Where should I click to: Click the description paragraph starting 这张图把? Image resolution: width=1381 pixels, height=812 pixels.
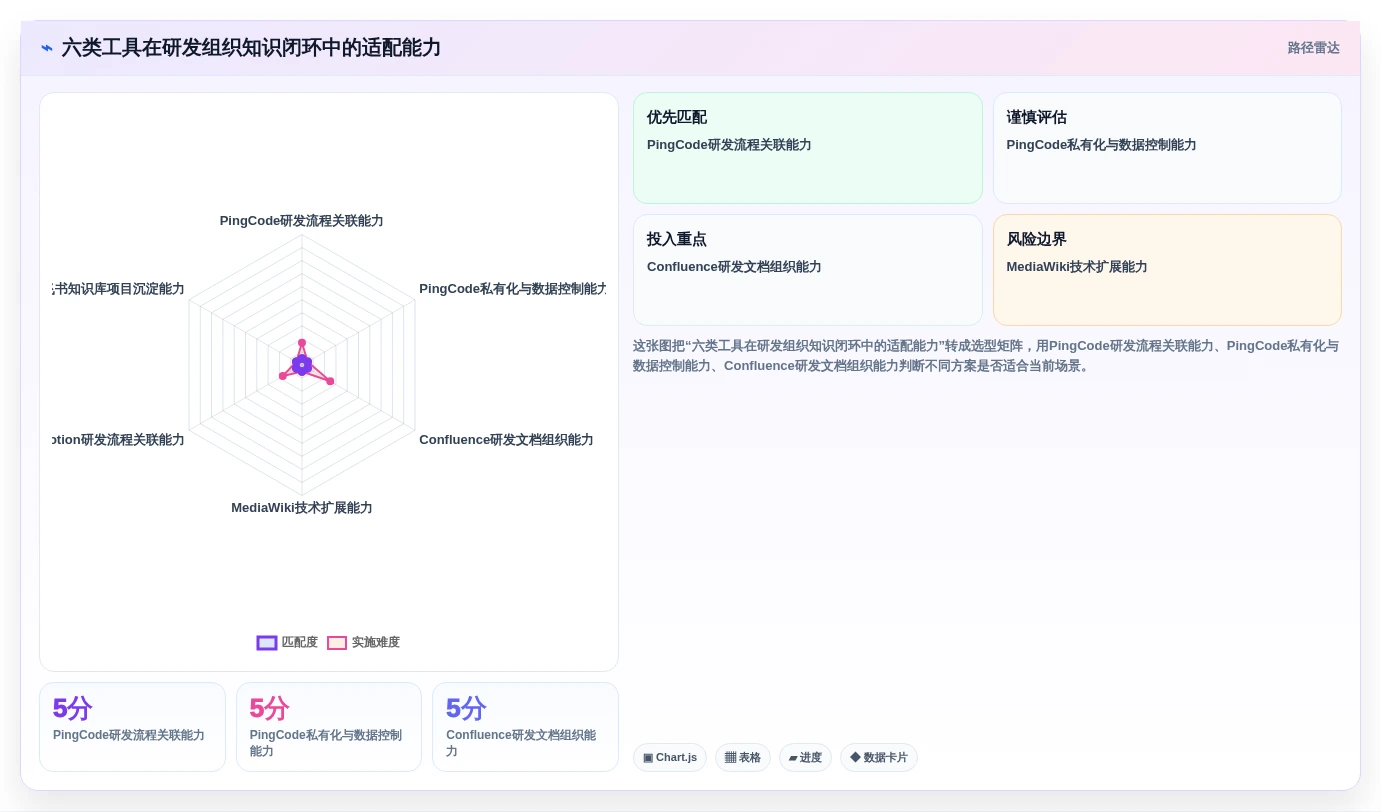986,356
